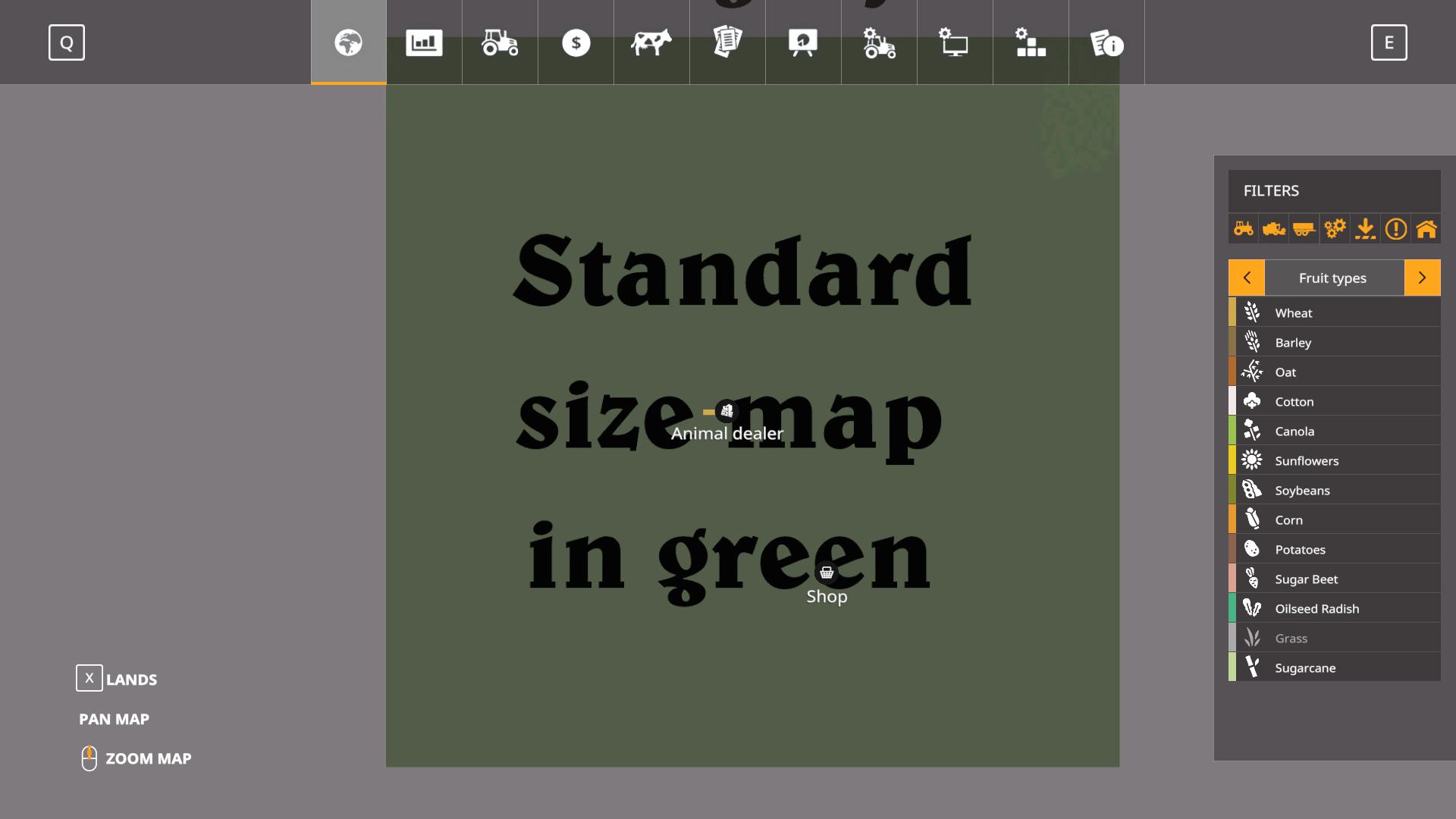Screen dimensions: 1456x819
Task: Toggle the harvester map filter
Action: tap(1274, 228)
